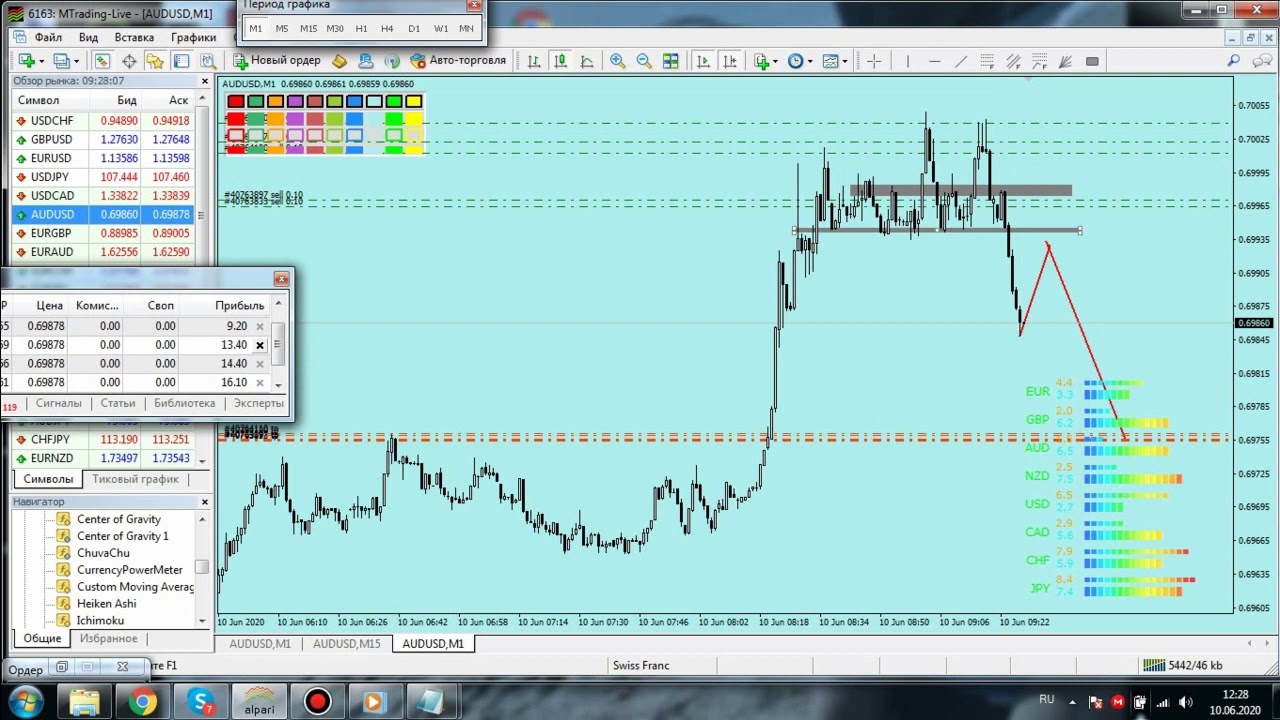The image size is (1280, 720).
Task: Toggle the Авто-торговля button
Action: (x=458, y=60)
